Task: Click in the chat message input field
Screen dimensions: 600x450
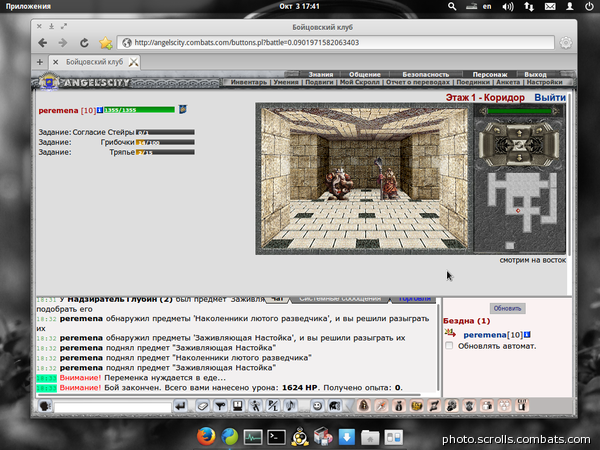Action: 112,406
